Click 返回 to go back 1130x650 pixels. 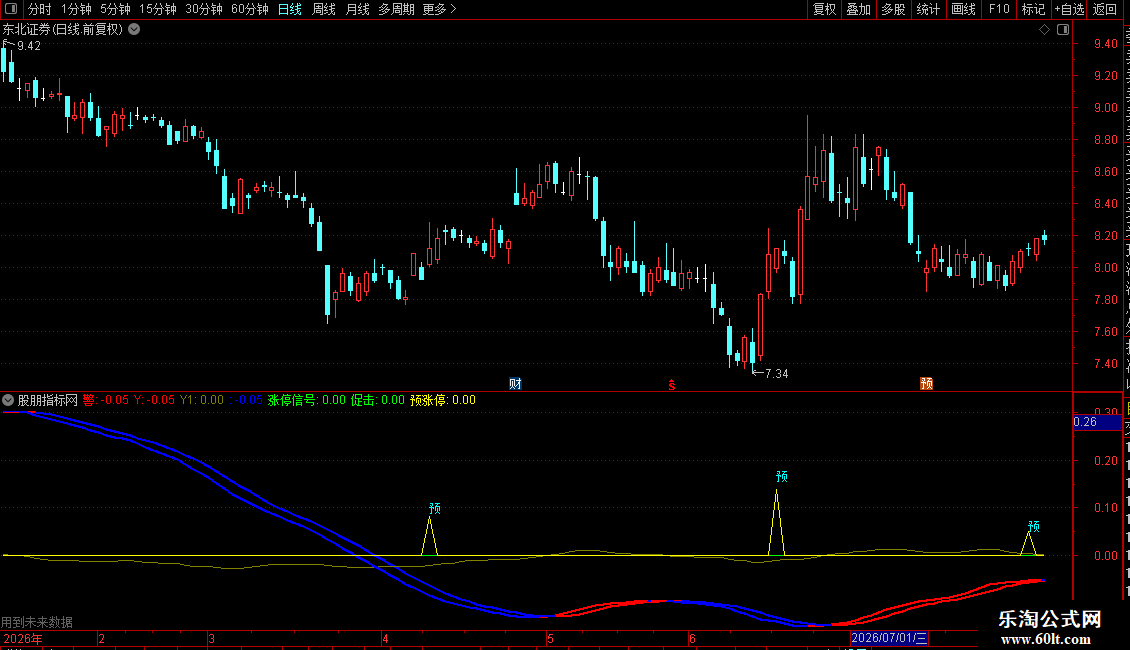(1105, 9)
